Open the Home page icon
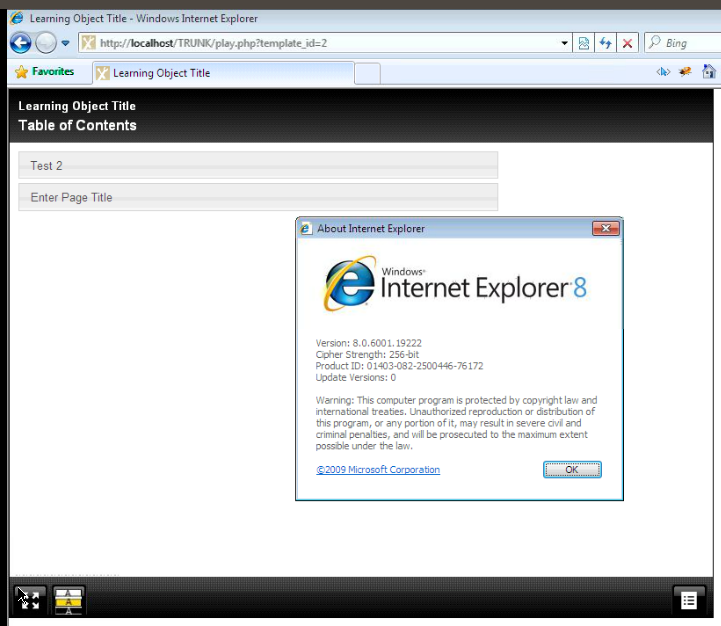Image resolution: width=721 pixels, height=626 pixels. (709, 71)
